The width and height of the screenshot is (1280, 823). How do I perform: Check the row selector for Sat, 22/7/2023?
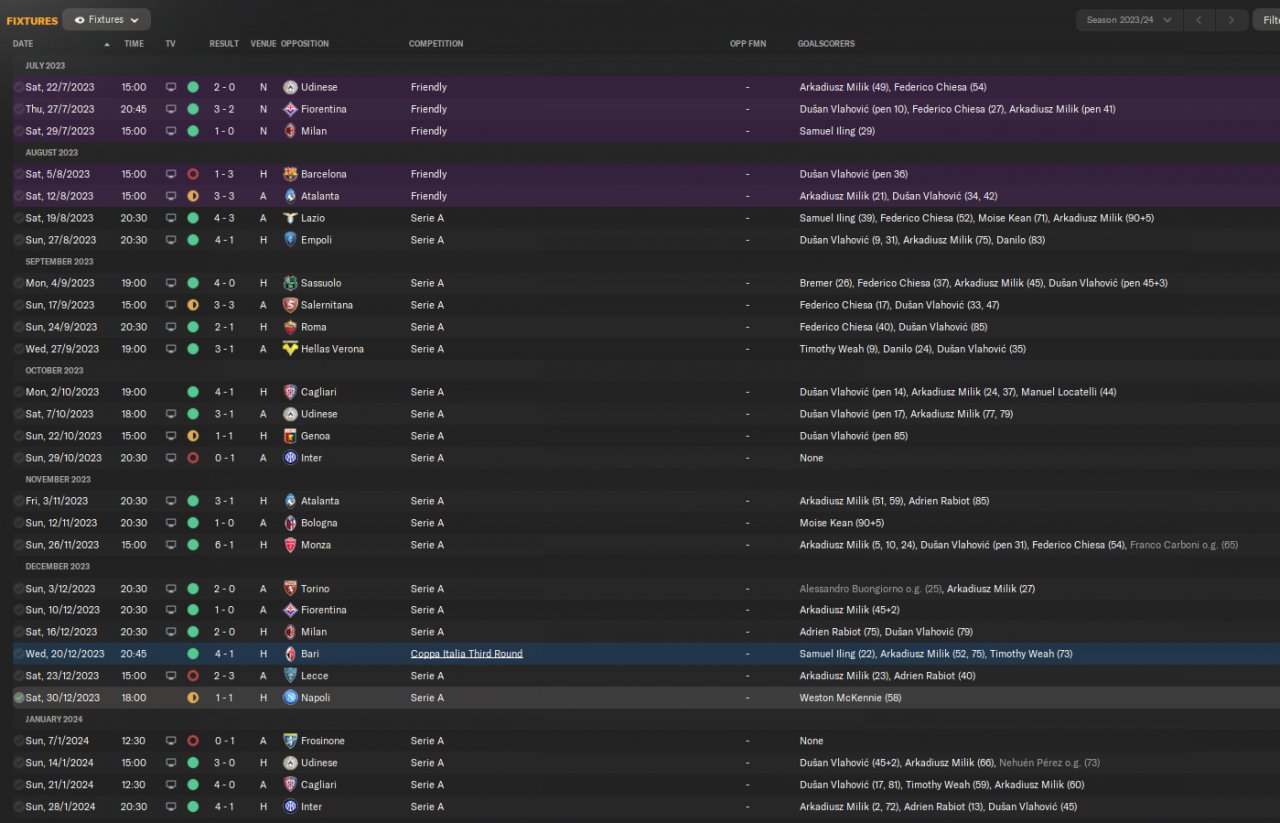[x=19, y=87]
